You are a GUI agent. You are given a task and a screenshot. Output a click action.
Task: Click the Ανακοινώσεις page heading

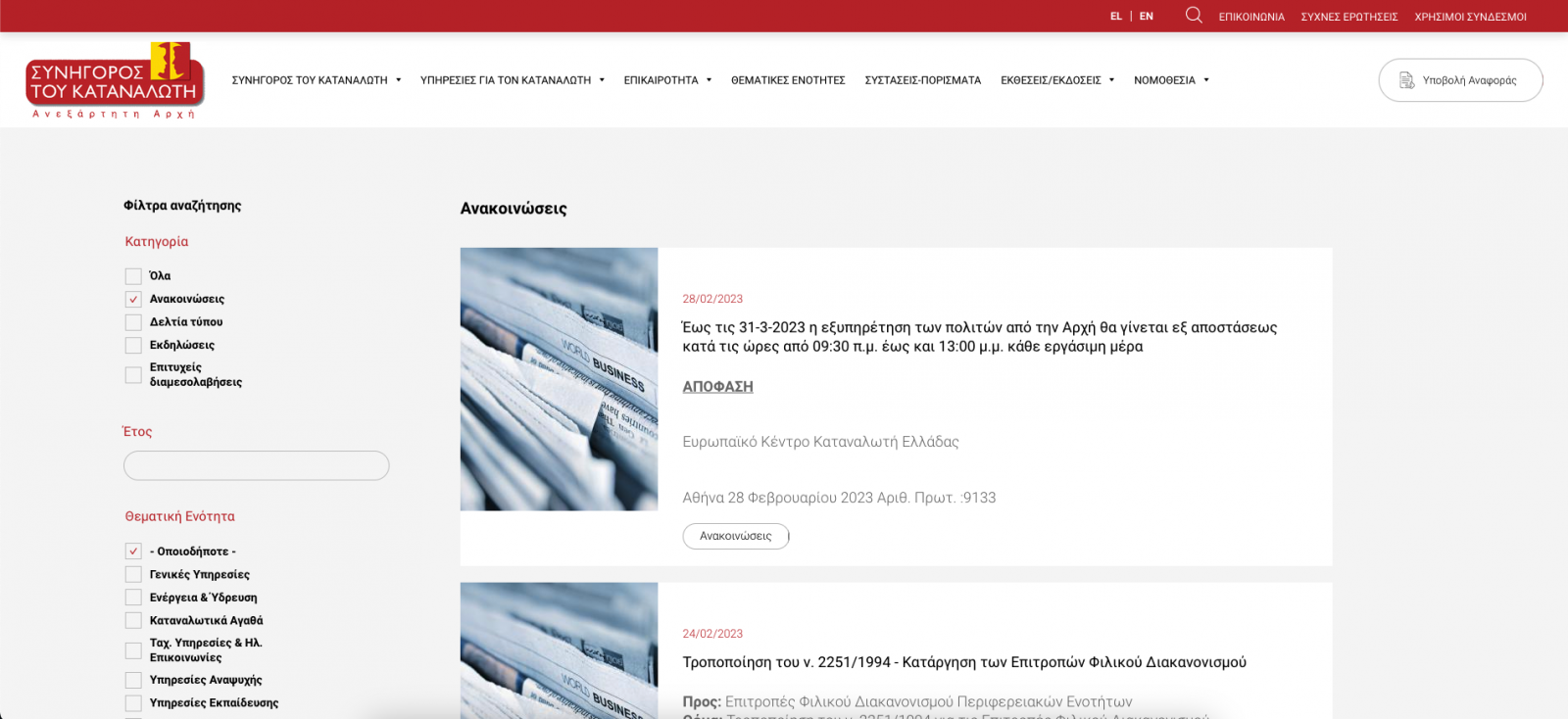click(x=514, y=209)
